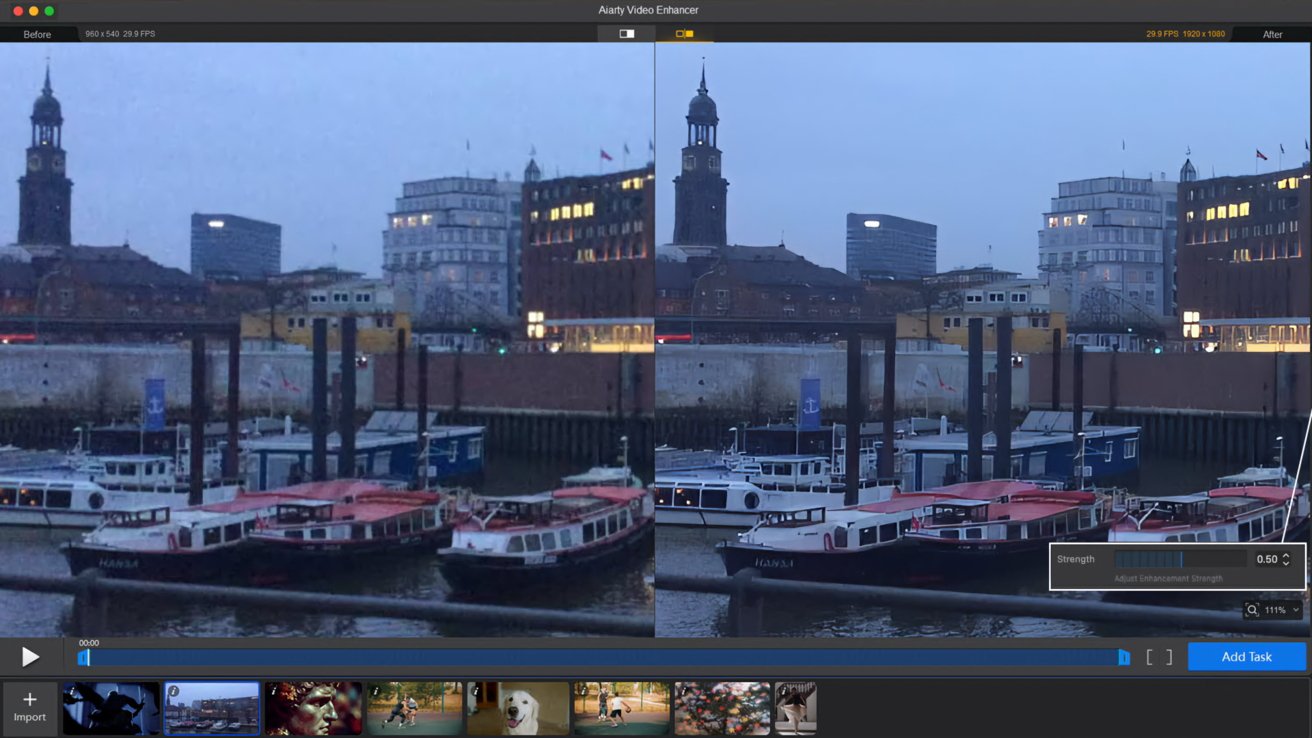Adjust the Strength slider bar

1180,559
